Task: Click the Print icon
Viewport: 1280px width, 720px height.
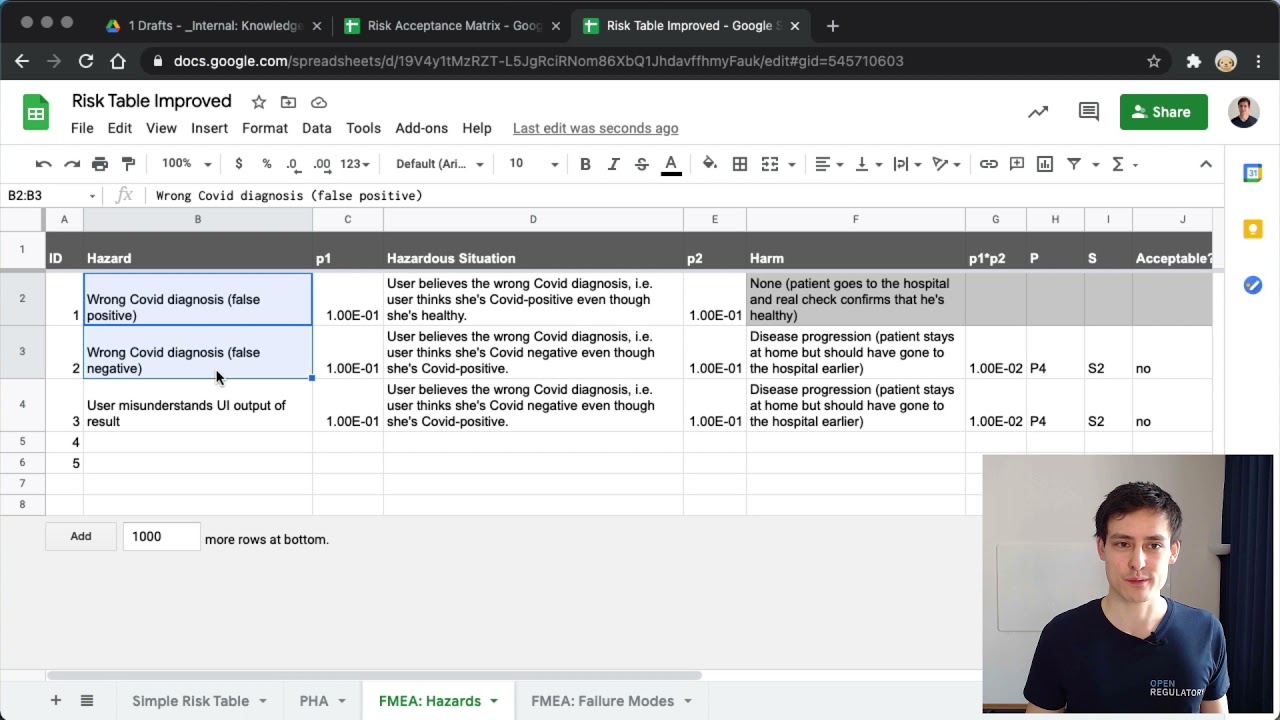Action: (100, 164)
